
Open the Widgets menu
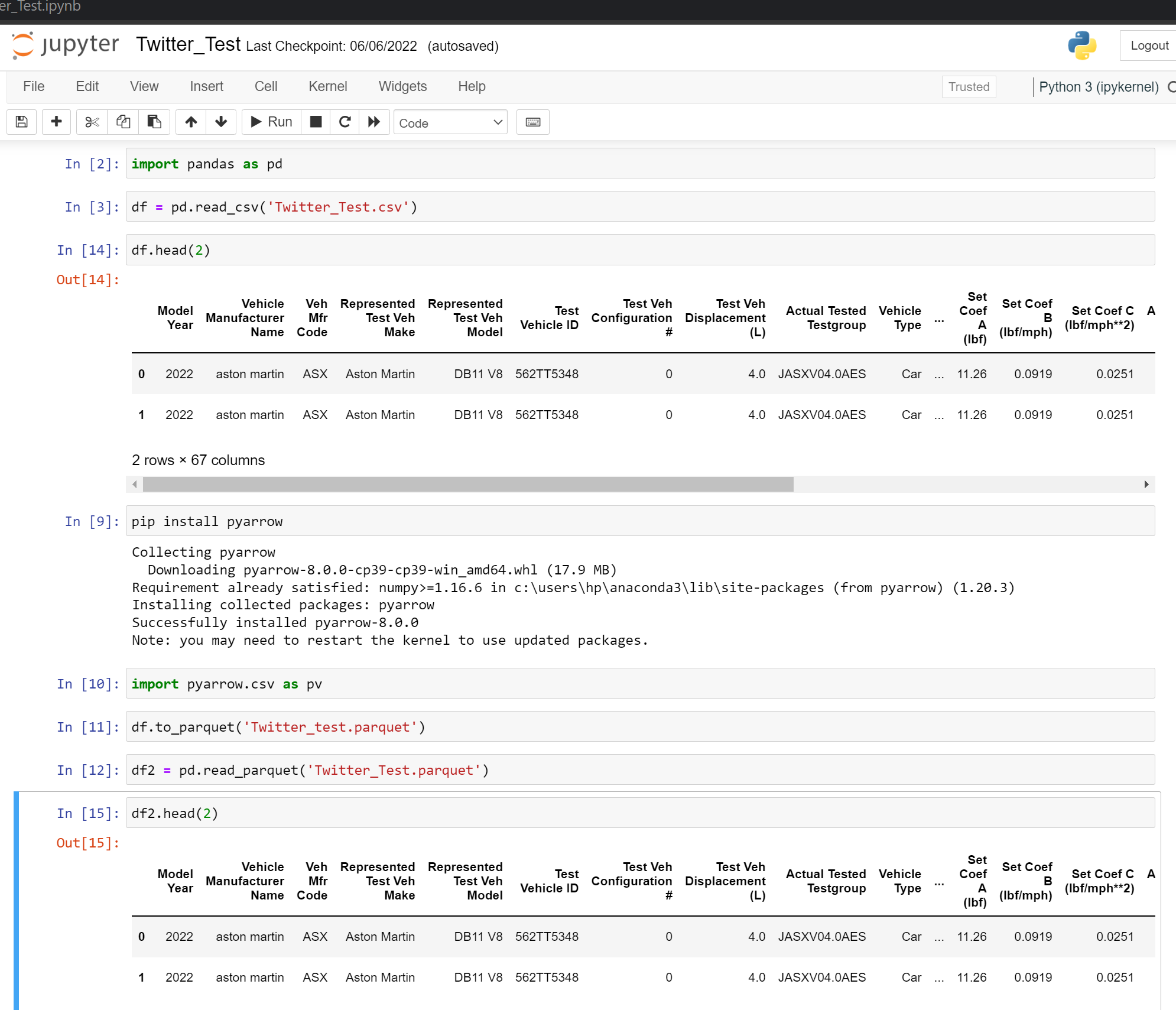pos(402,86)
